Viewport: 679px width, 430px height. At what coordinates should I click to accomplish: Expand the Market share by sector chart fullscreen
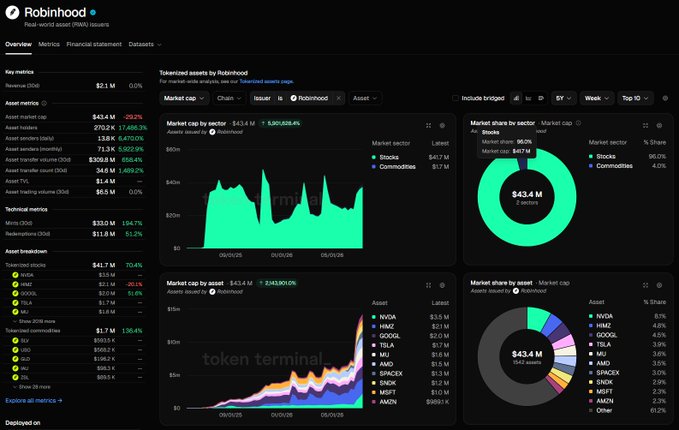[645, 126]
